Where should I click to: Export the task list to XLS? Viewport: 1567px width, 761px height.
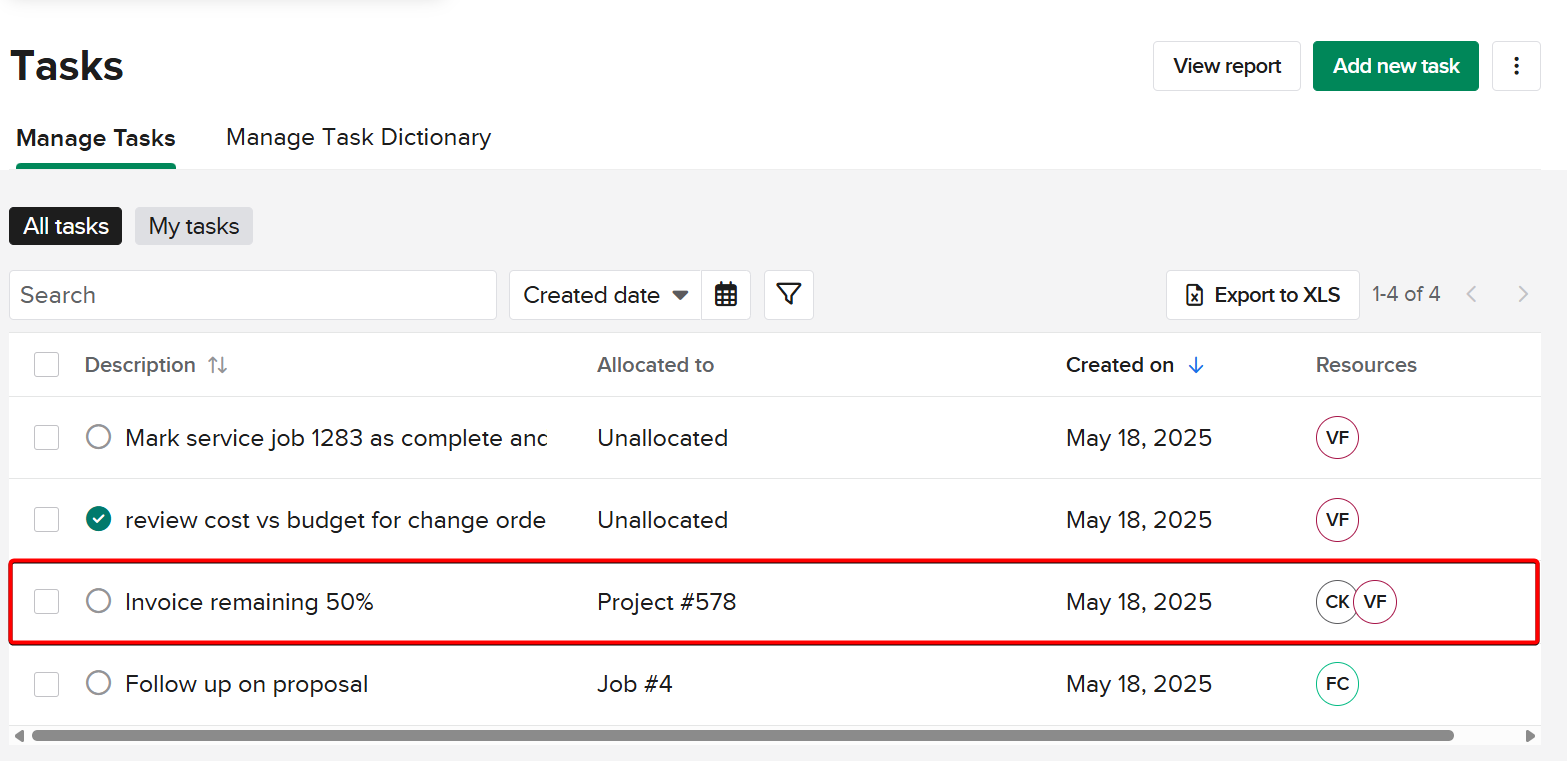click(x=1262, y=295)
